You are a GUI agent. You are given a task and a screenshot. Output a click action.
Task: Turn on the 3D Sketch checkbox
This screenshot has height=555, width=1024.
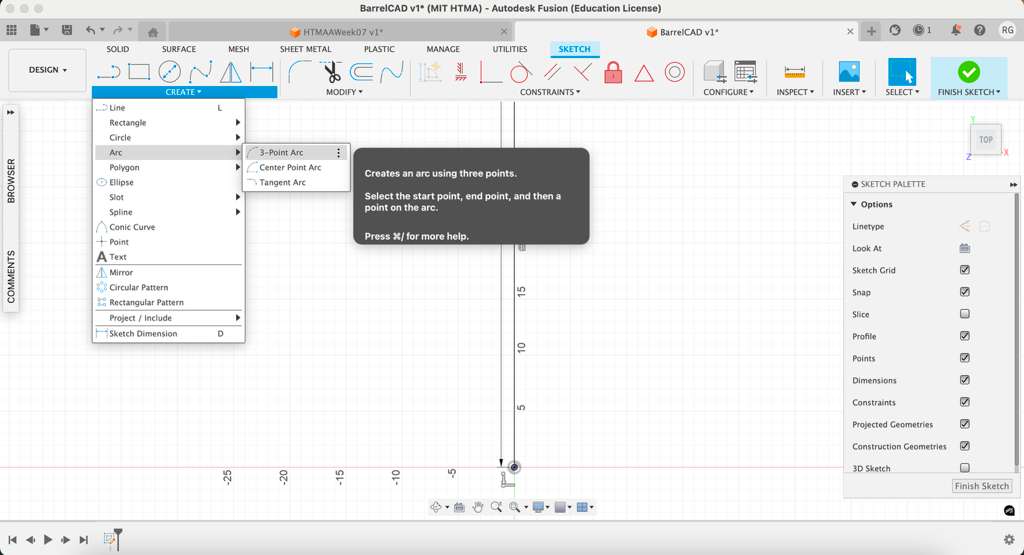click(965, 468)
